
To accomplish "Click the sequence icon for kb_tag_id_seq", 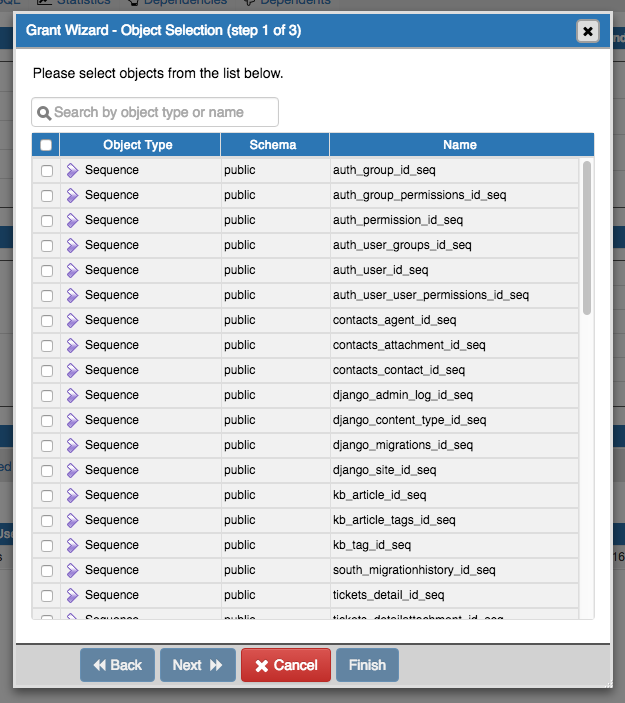I will click(72, 545).
